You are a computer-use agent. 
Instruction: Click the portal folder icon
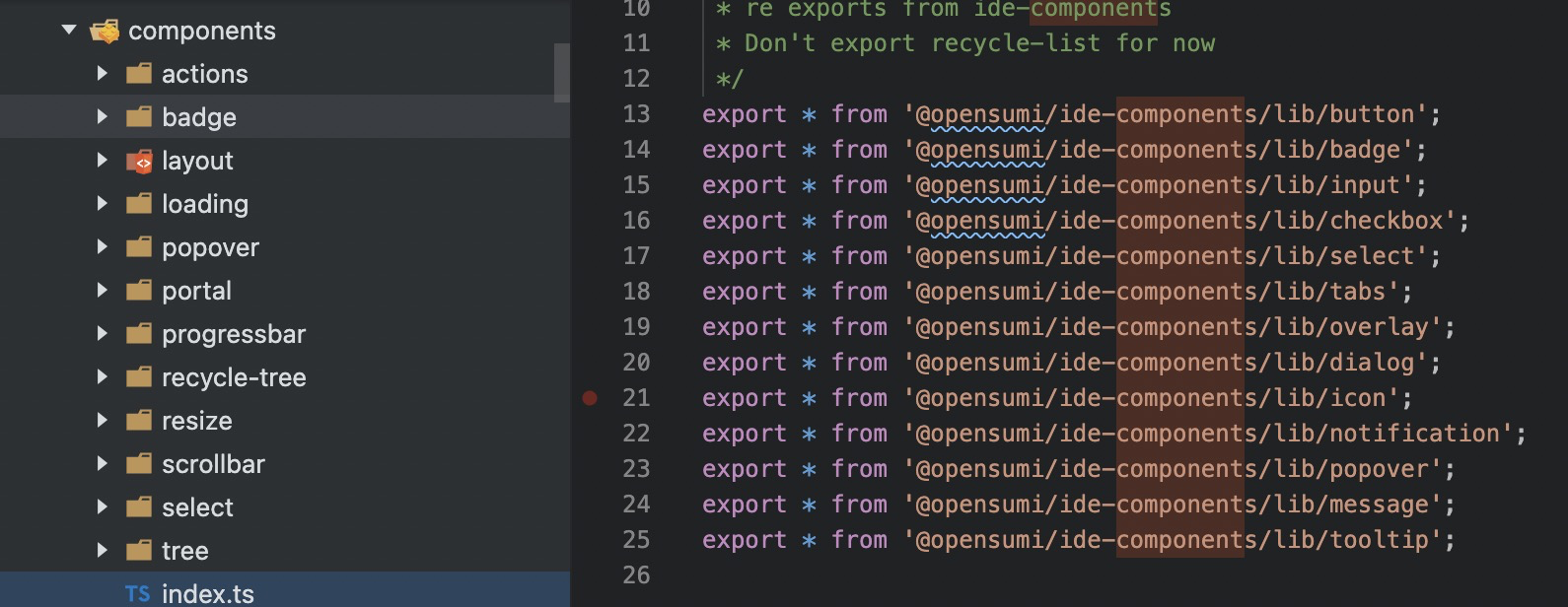pos(139,291)
